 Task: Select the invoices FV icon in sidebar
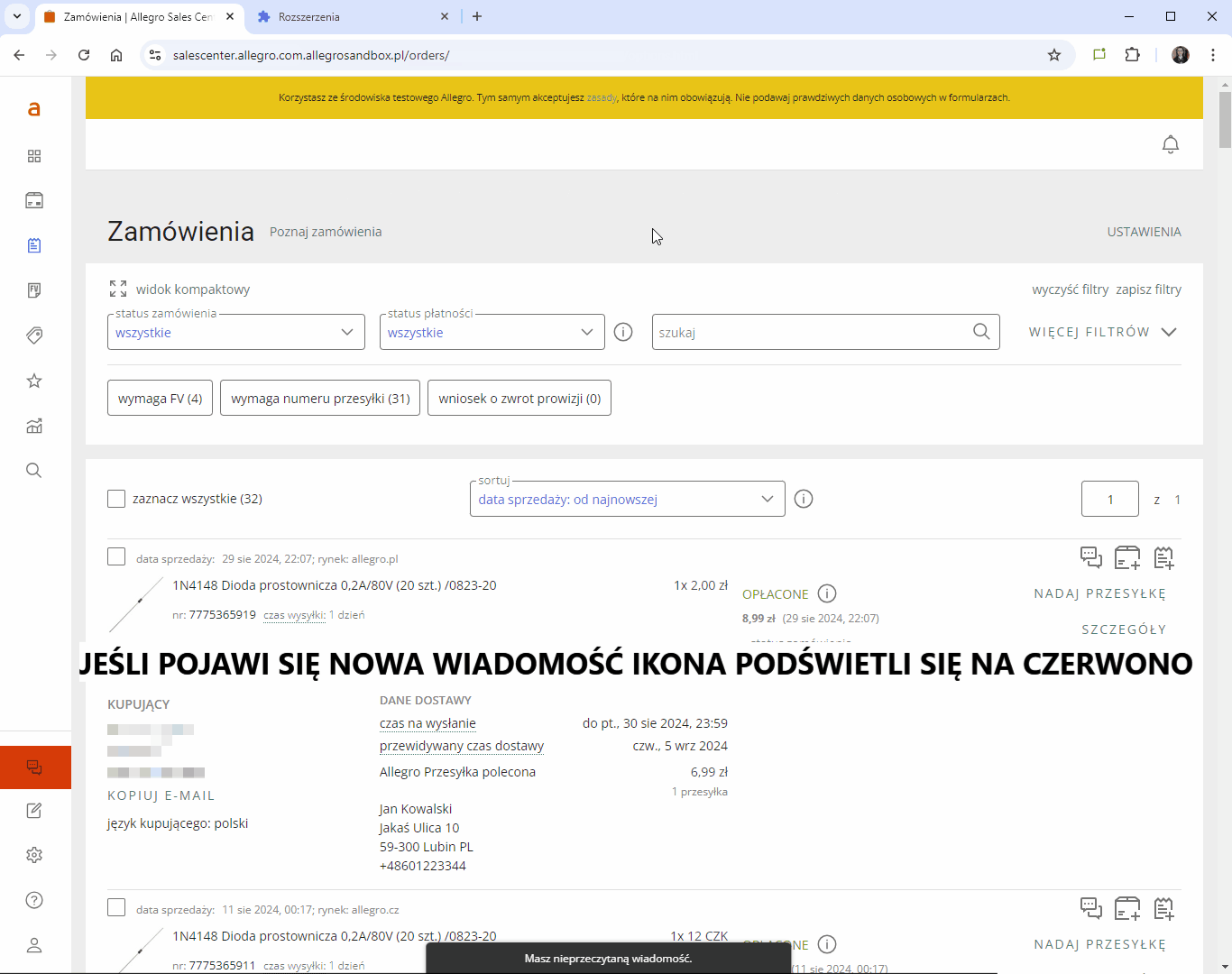[x=34, y=289]
